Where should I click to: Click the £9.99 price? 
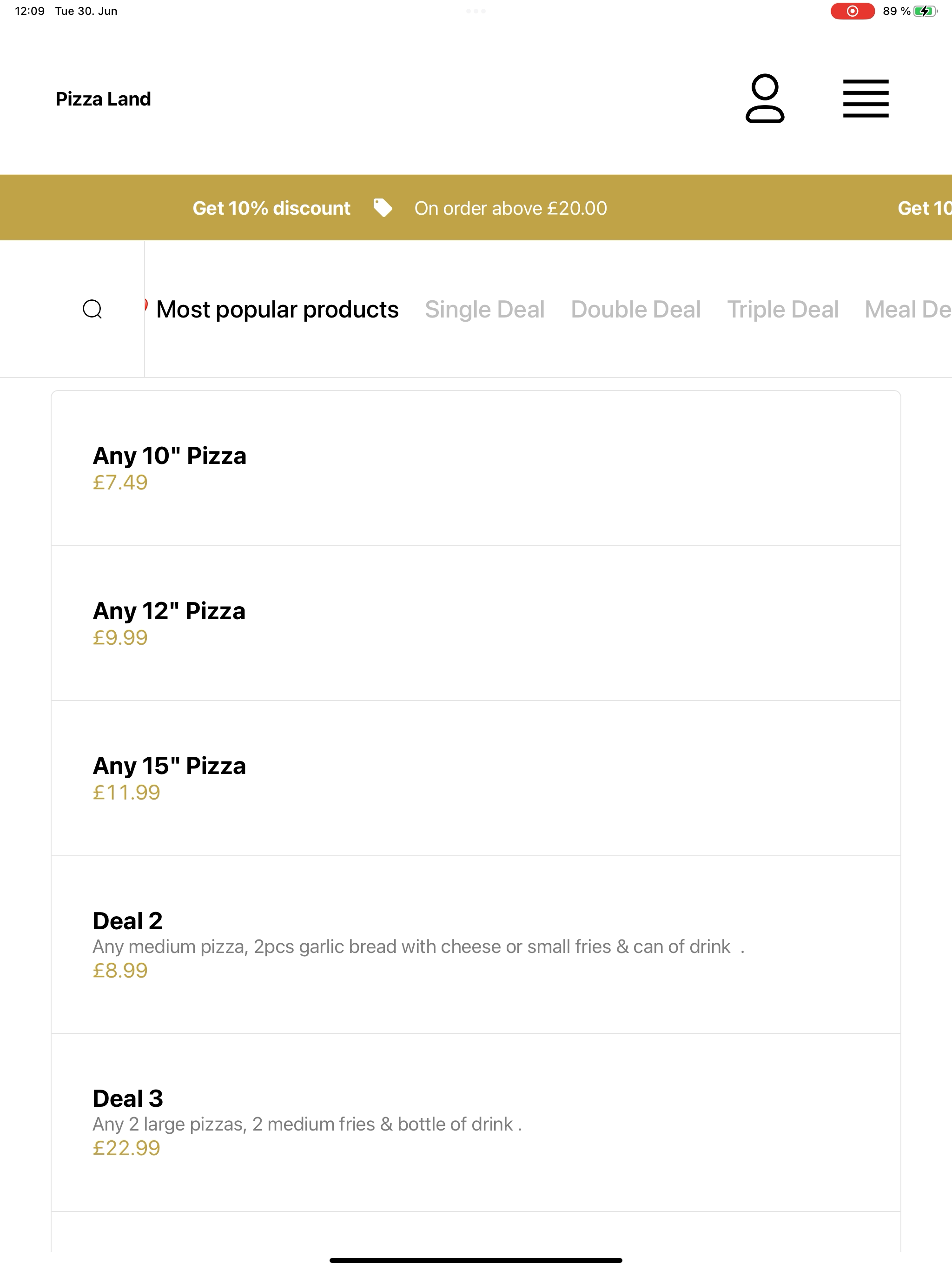pyautogui.click(x=120, y=637)
